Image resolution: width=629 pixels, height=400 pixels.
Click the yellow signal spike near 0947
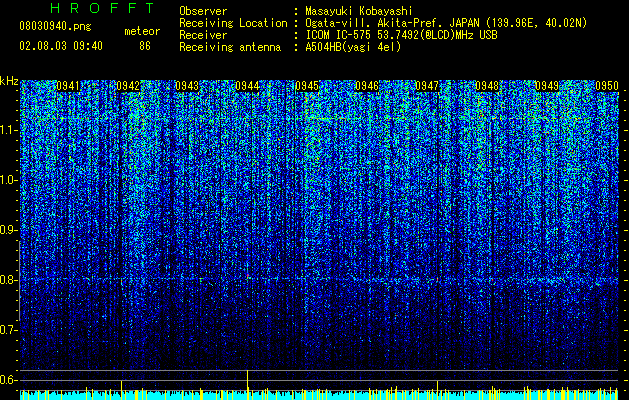click(437, 390)
